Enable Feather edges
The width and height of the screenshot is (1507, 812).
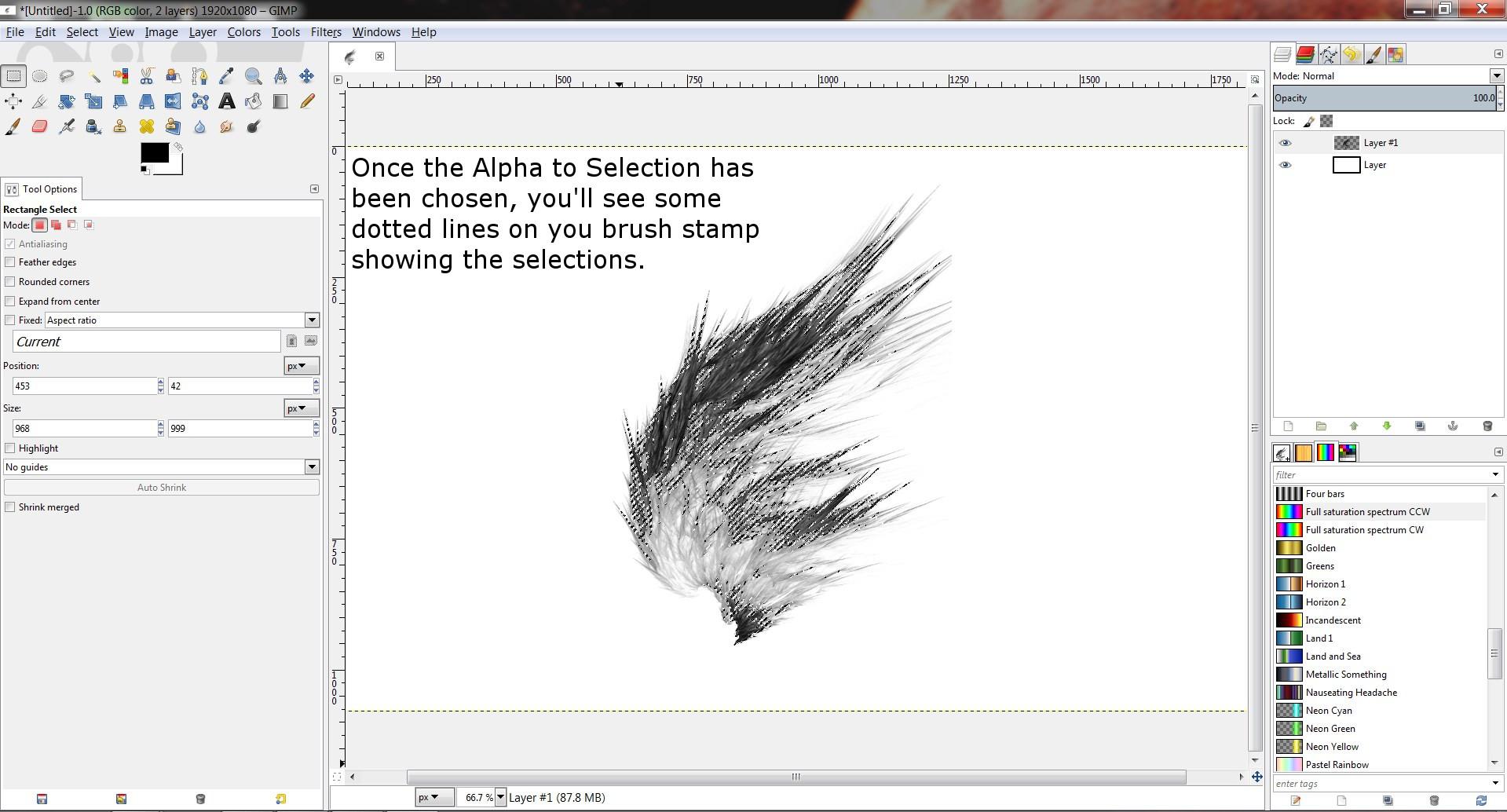click(10, 262)
